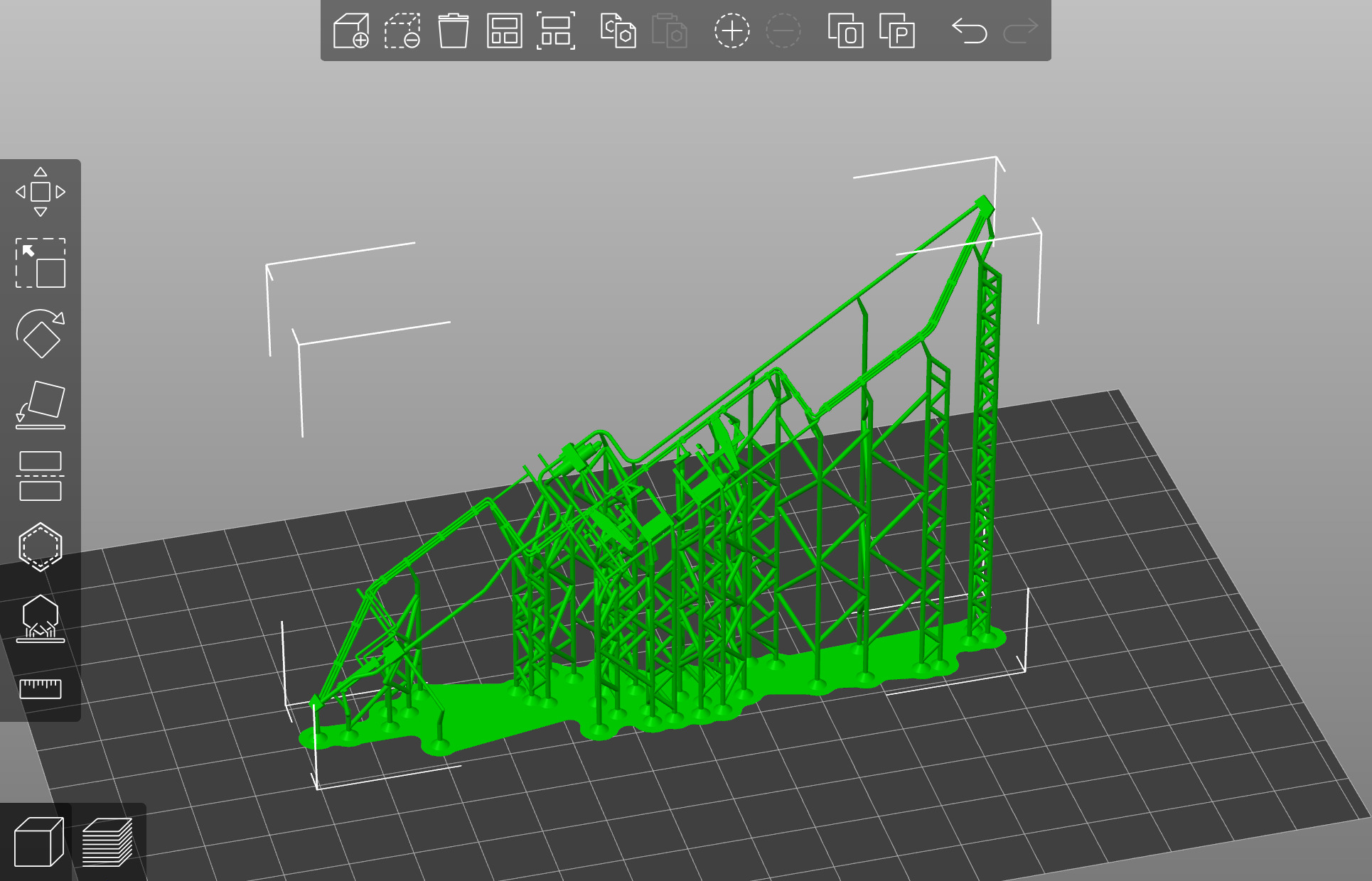
Task: Open the SLA support points tool
Action: pos(41,618)
